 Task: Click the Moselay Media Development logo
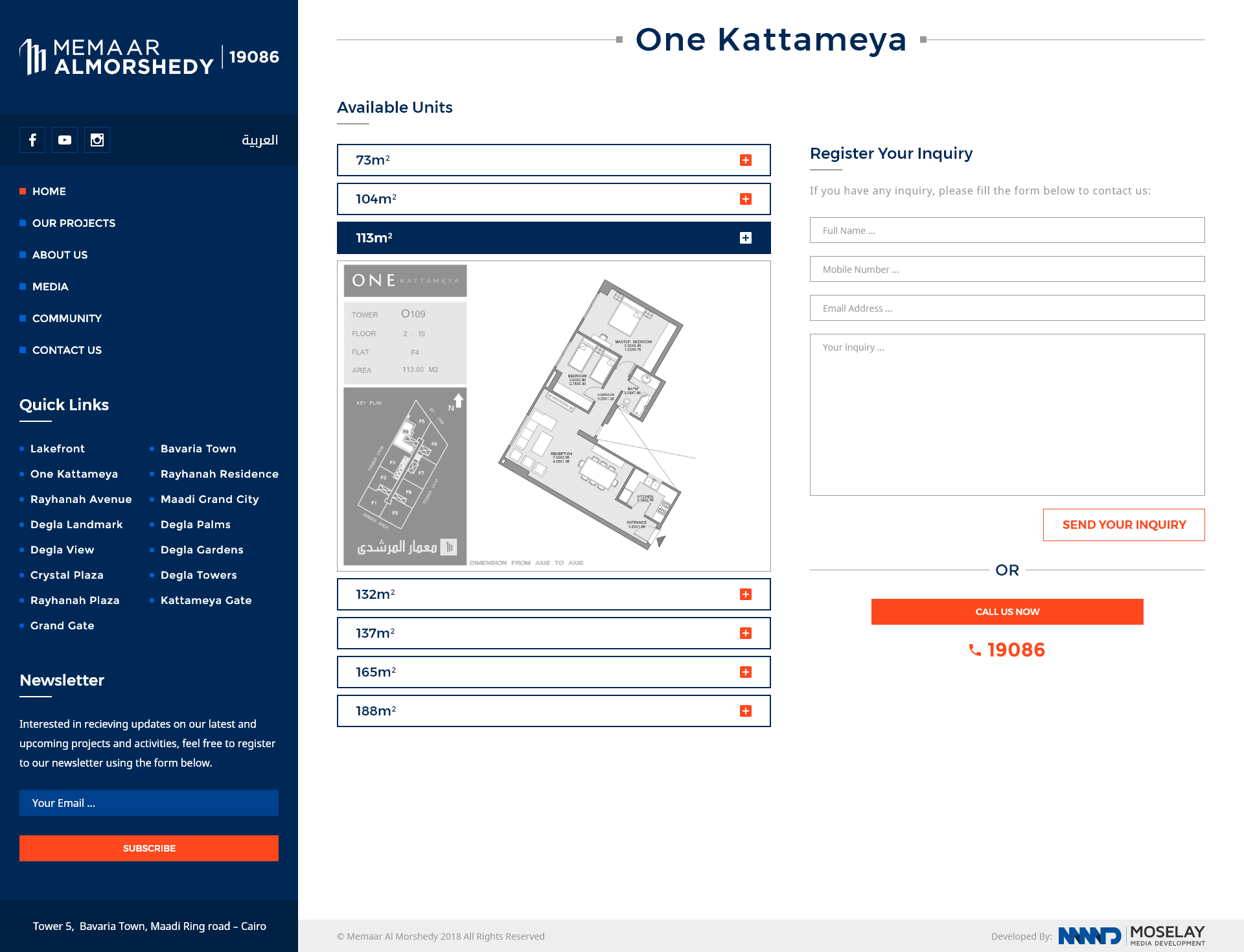[1131, 936]
